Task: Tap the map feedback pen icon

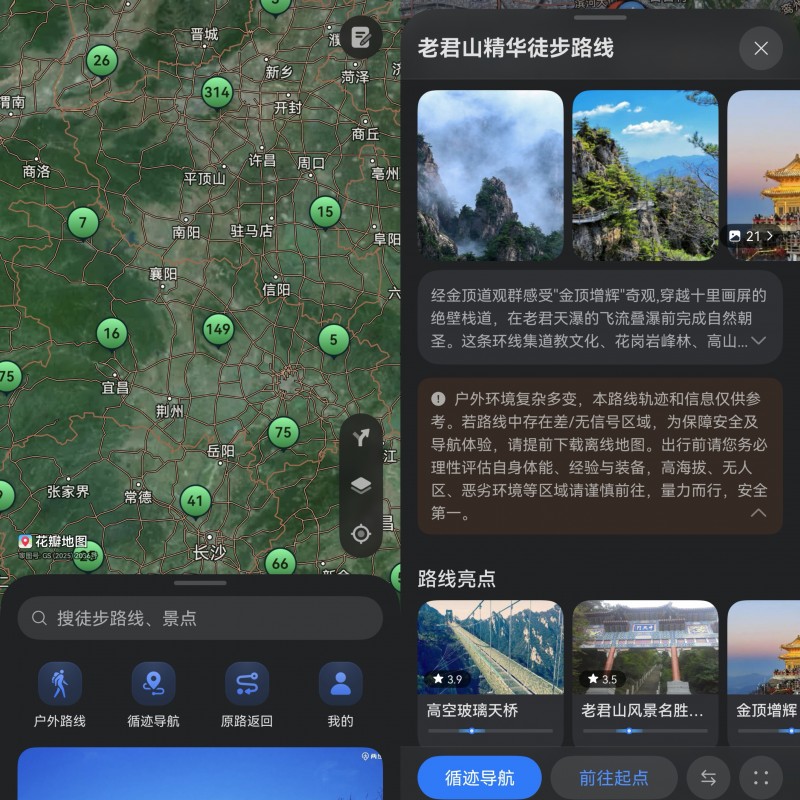Action: point(360,38)
